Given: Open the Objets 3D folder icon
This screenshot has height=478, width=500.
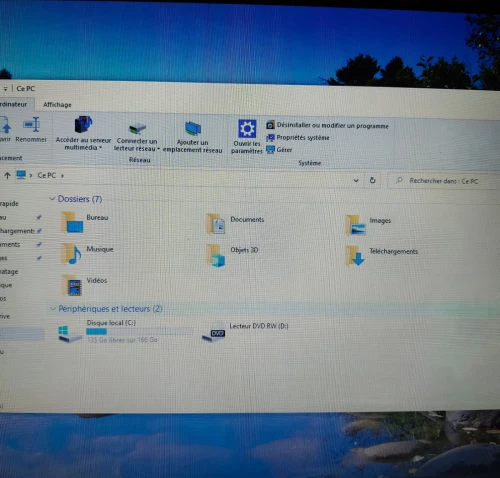Looking at the screenshot, I should coord(216,255).
